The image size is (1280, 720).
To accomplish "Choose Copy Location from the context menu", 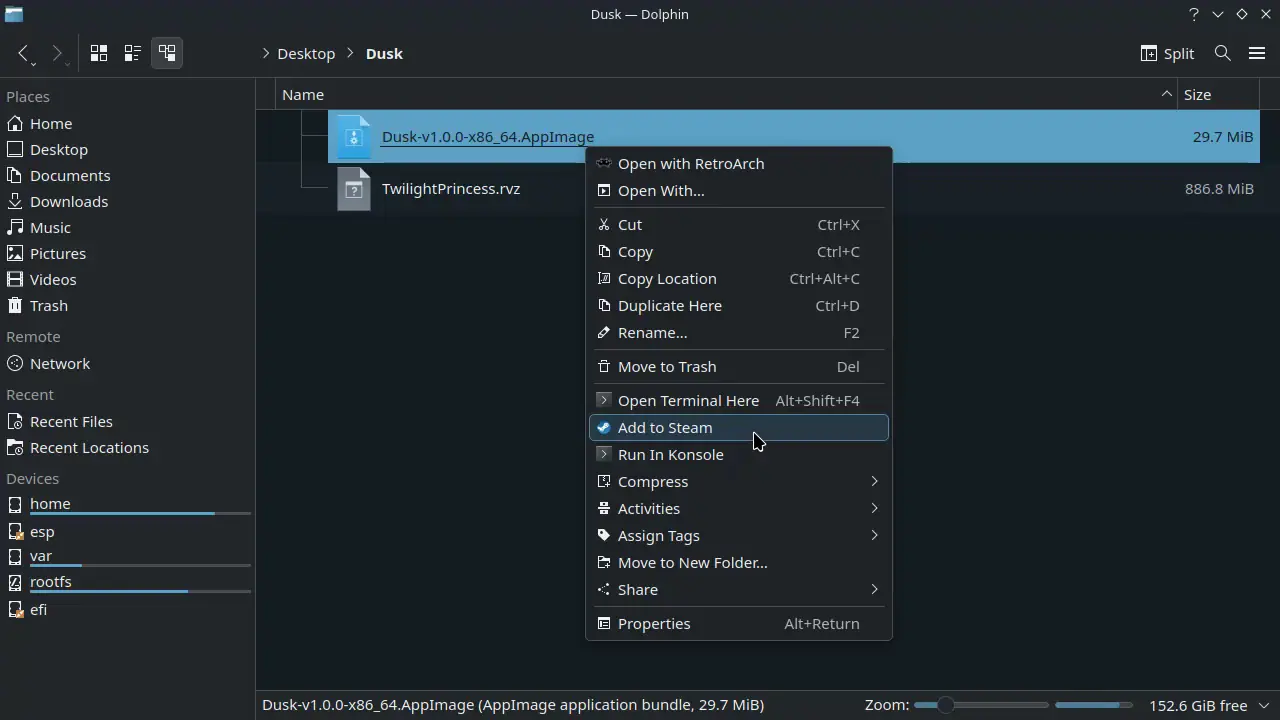I will tap(739, 278).
